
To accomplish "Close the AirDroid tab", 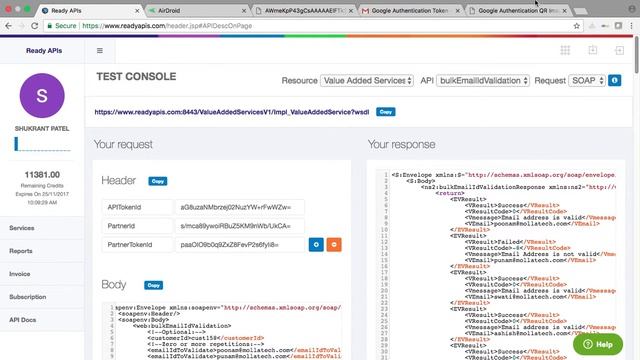I will [x=244, y=11].
